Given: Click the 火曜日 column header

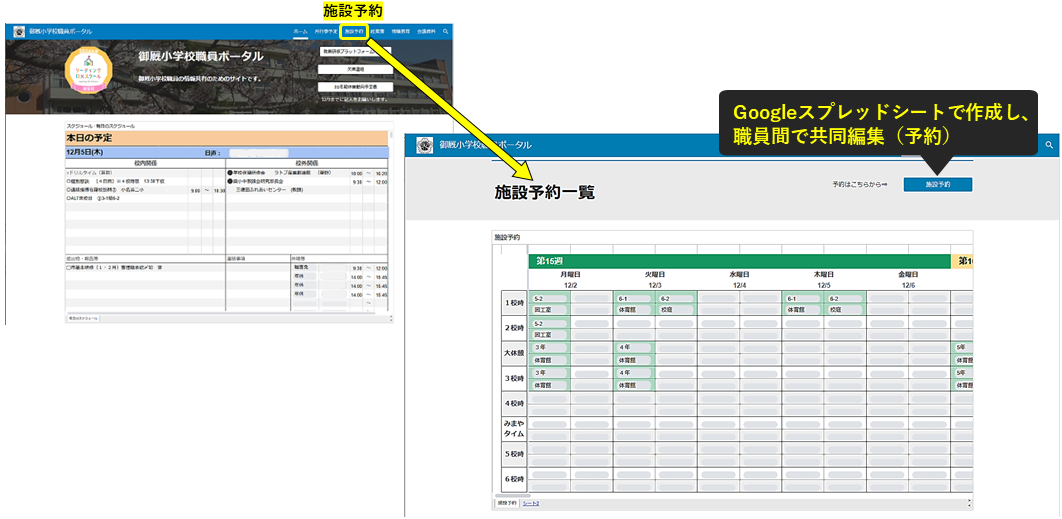Looking at the screenshot, I should (x=654, y=275).
